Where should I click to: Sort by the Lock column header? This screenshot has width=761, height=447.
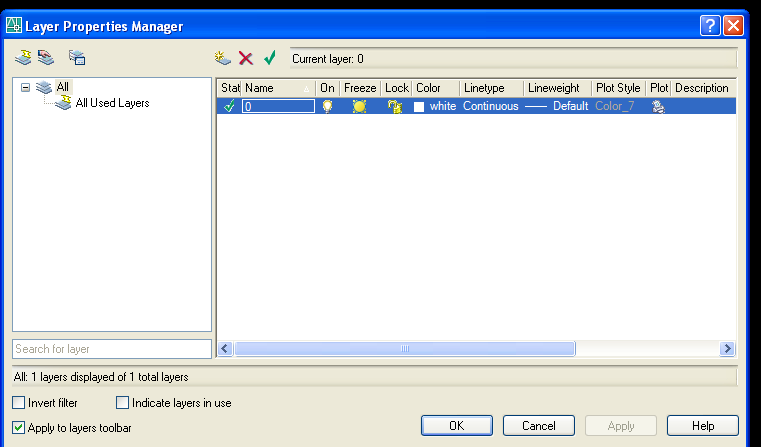397,88
